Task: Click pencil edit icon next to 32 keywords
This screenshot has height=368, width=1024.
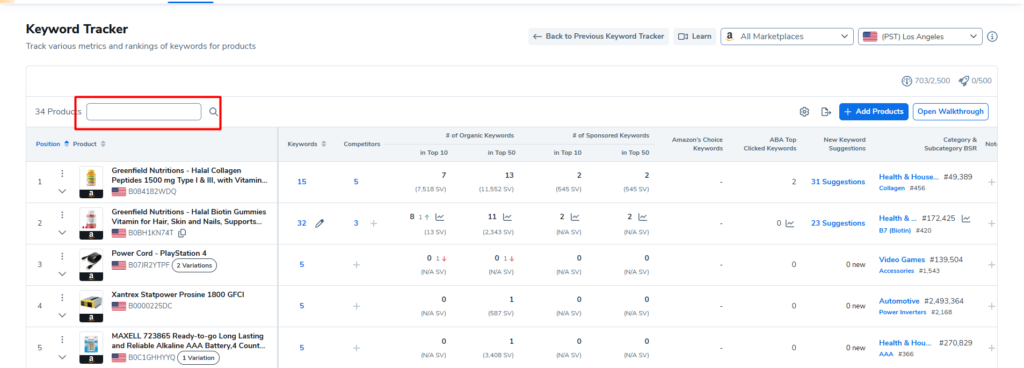Action: pos(319,223)
